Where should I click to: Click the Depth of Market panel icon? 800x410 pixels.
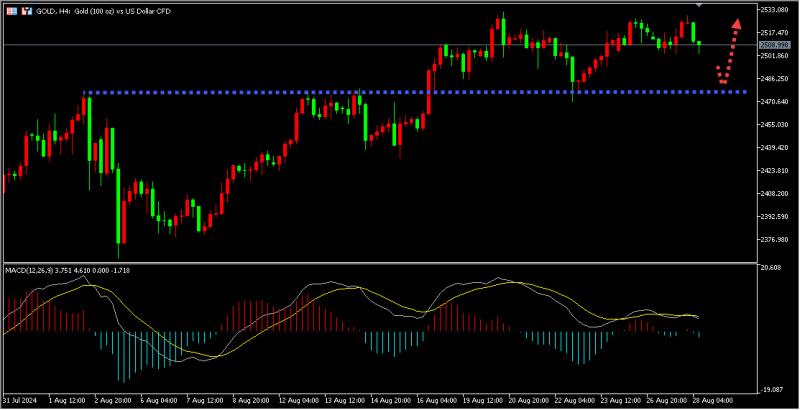click(12, 11)
